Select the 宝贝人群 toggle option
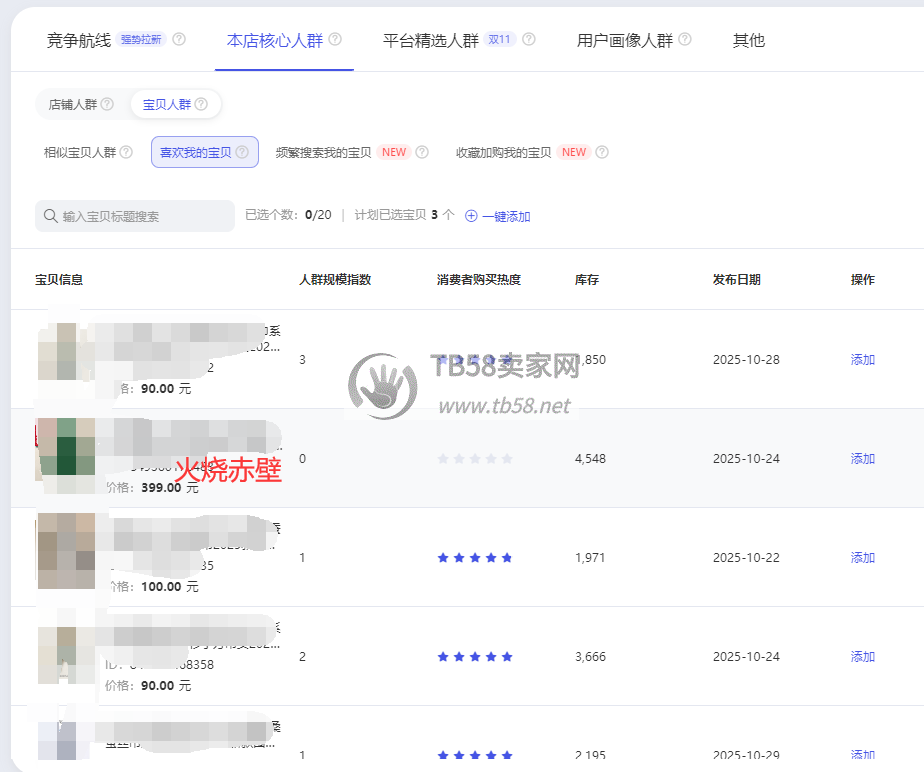Screen dimensions: 924x772 click(x=166, y=104)
